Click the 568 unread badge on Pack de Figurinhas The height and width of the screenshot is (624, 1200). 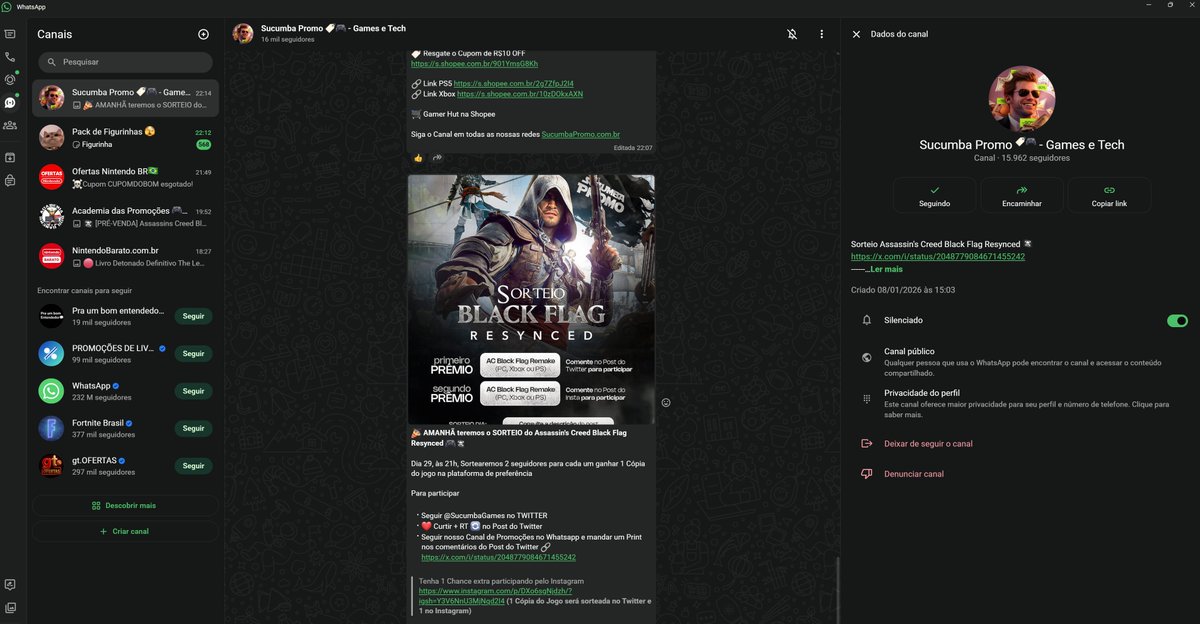click(x=204, y=145)
